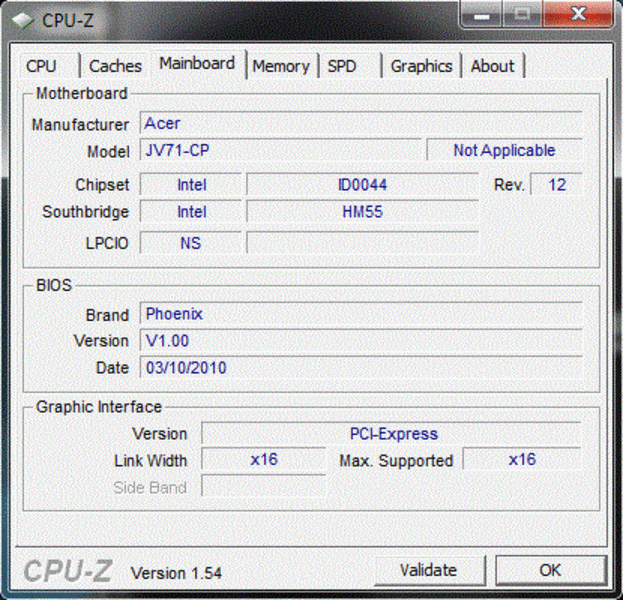Screen dimensions: 623x600
Task: Click the HM55 southbridge value
Action: [362, 211]
